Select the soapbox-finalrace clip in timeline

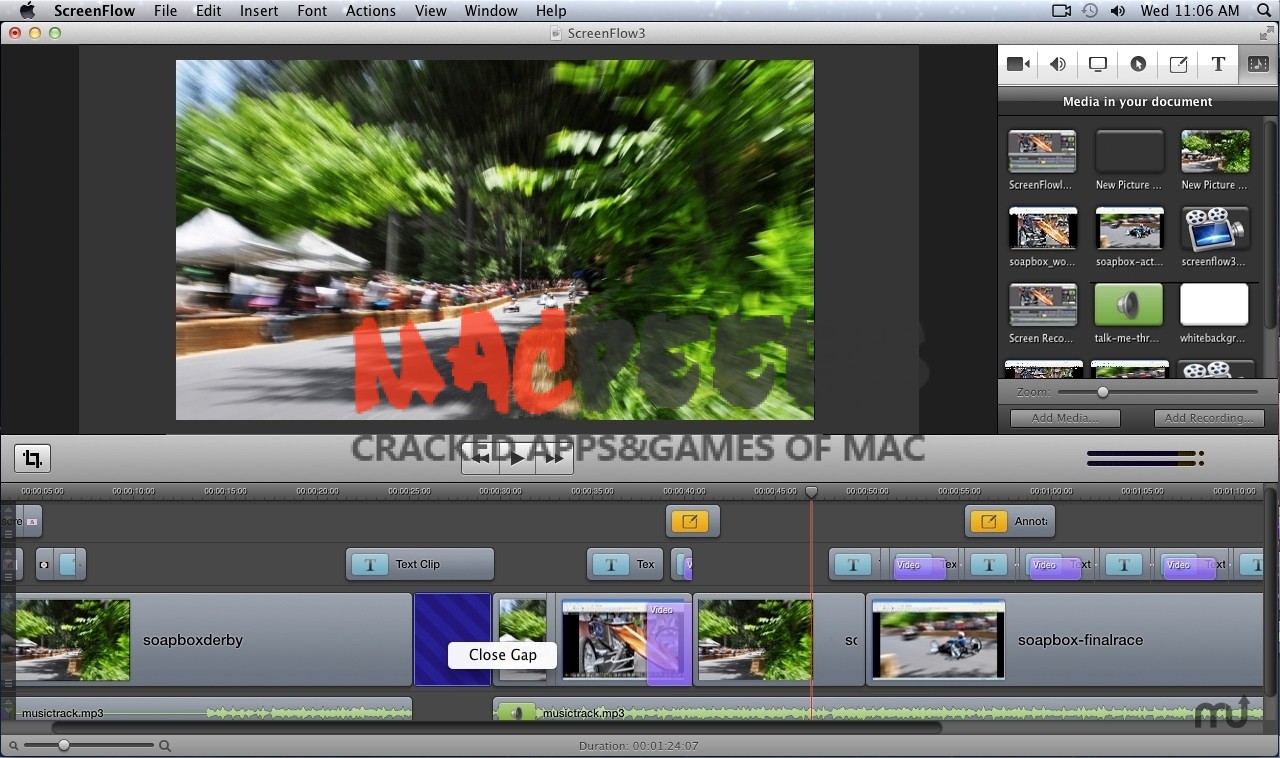click(x=1080, y=640)
